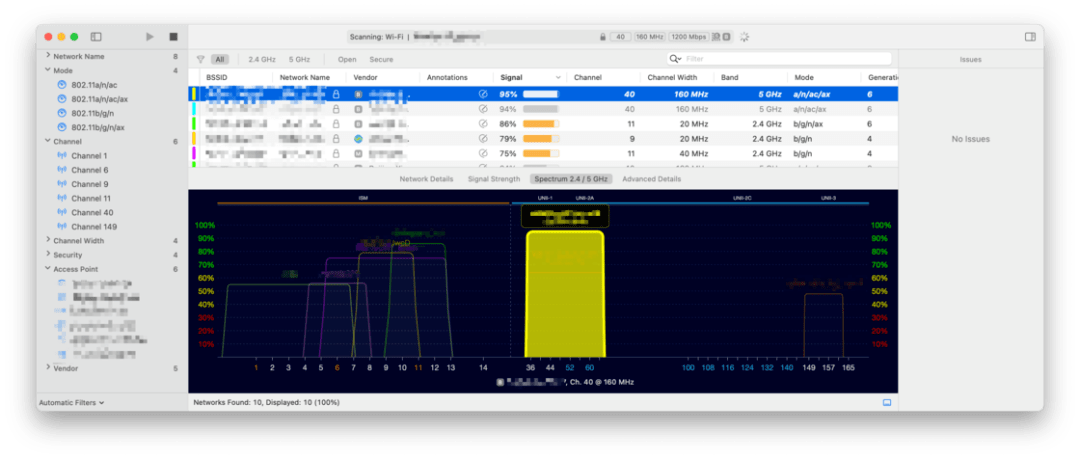This screenshot has width=1080, height=459.
Task: Enable the 5 GHz band filter
Action: click(x=299, y=60)
